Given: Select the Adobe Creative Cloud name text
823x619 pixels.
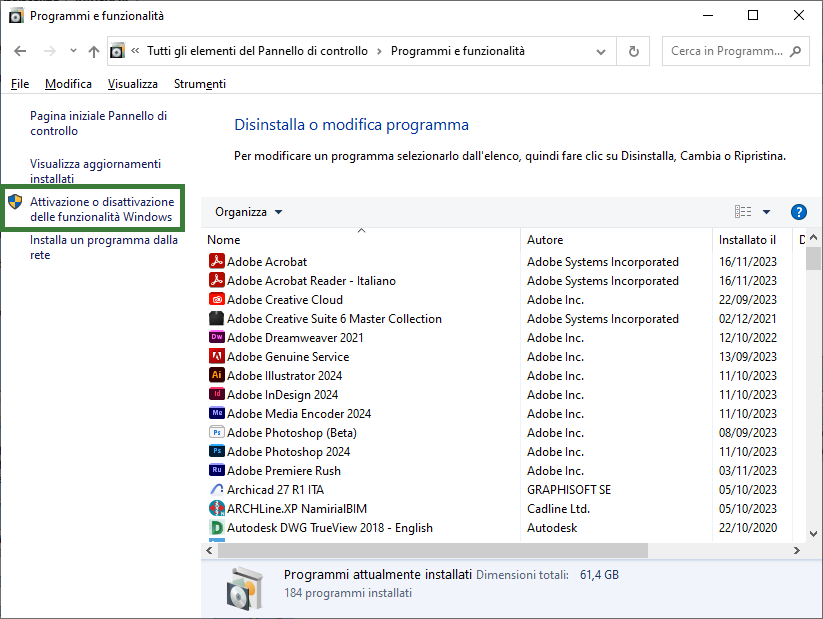Looking at the screenshot, I should 285,300.
